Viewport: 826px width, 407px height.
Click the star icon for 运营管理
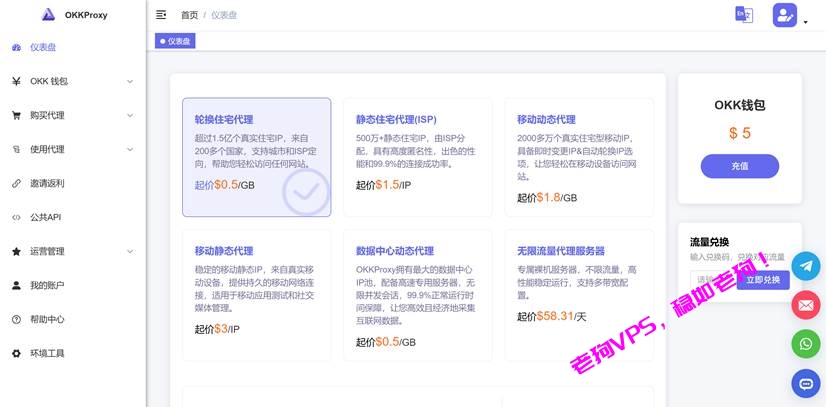click(16, 252)
